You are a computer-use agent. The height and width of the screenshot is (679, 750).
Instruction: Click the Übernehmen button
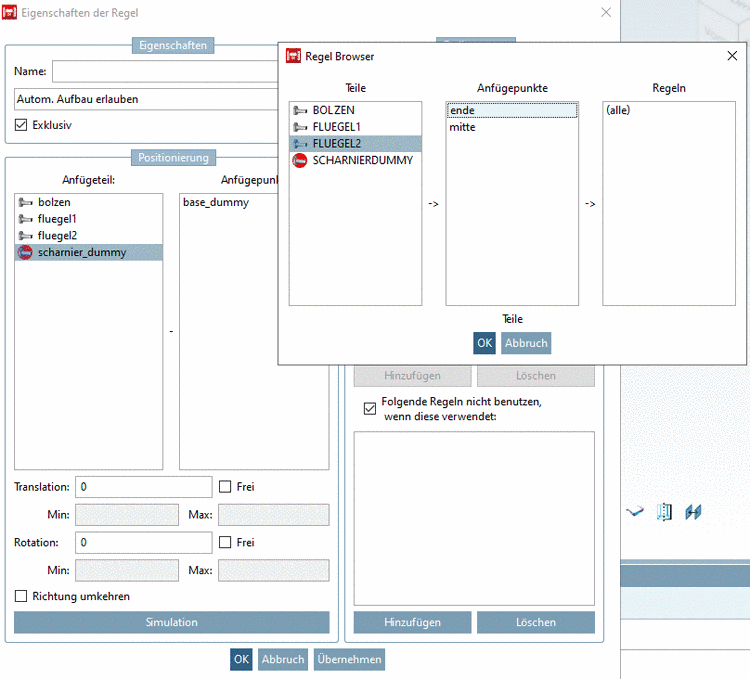coord(349,659)
